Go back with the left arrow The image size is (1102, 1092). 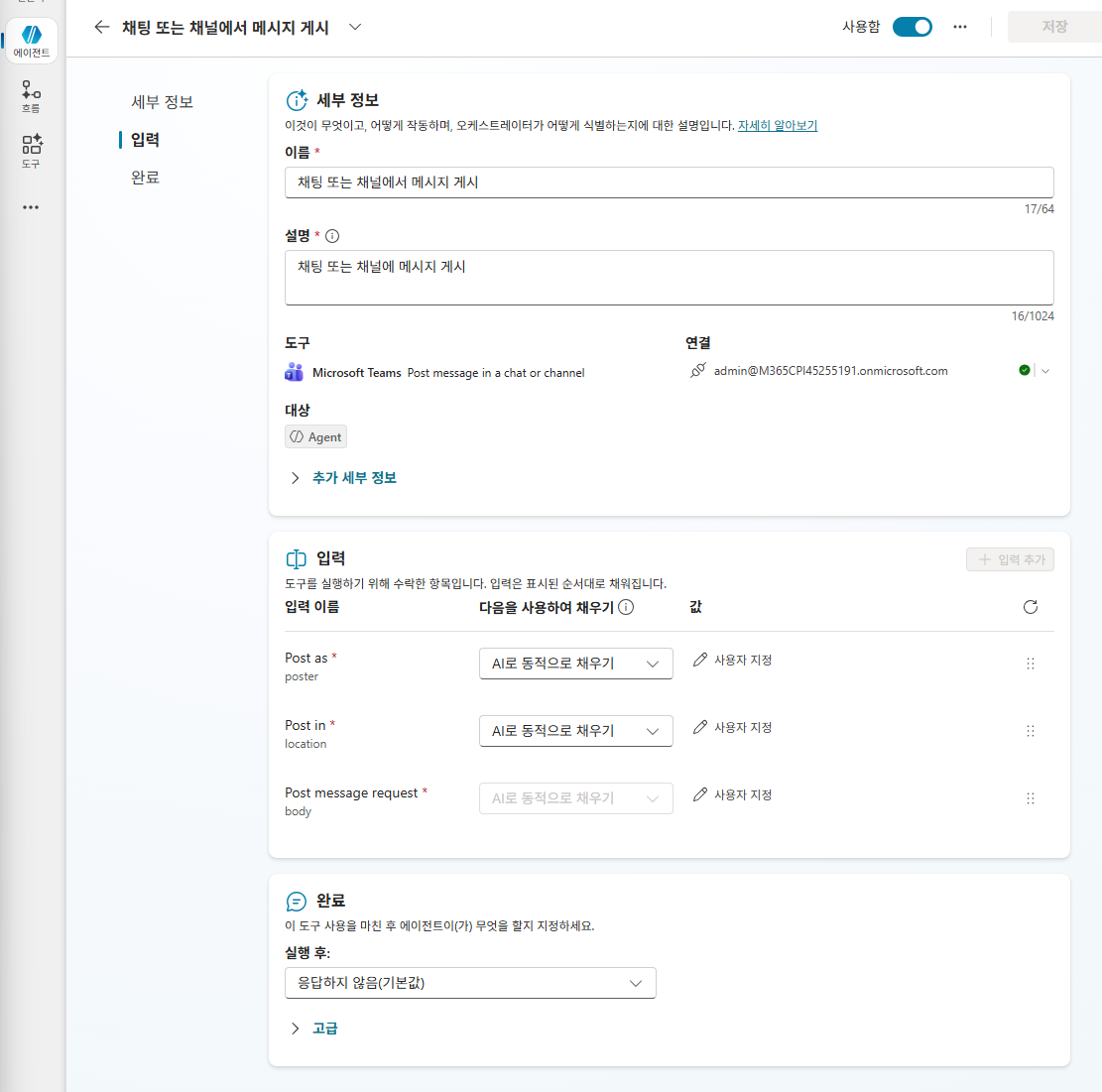click(102, 28)
